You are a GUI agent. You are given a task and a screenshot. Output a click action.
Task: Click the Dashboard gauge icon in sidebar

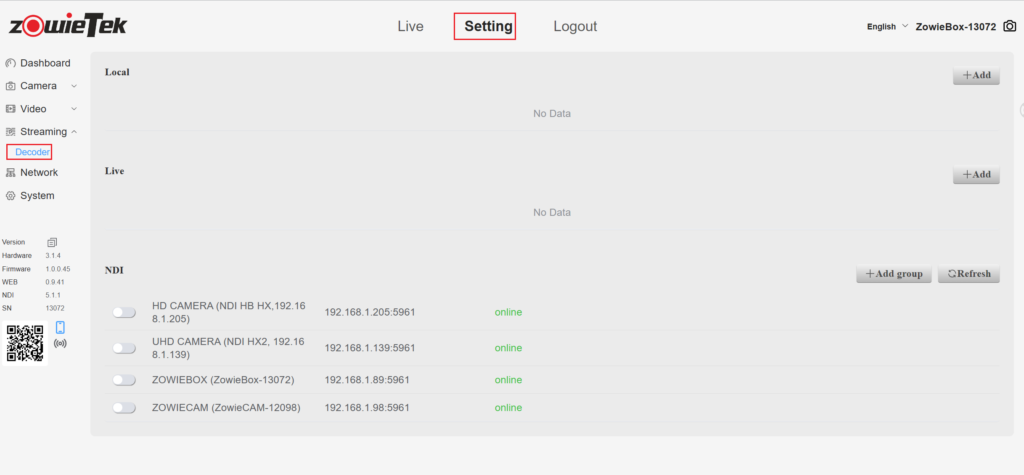pos(11,63)
